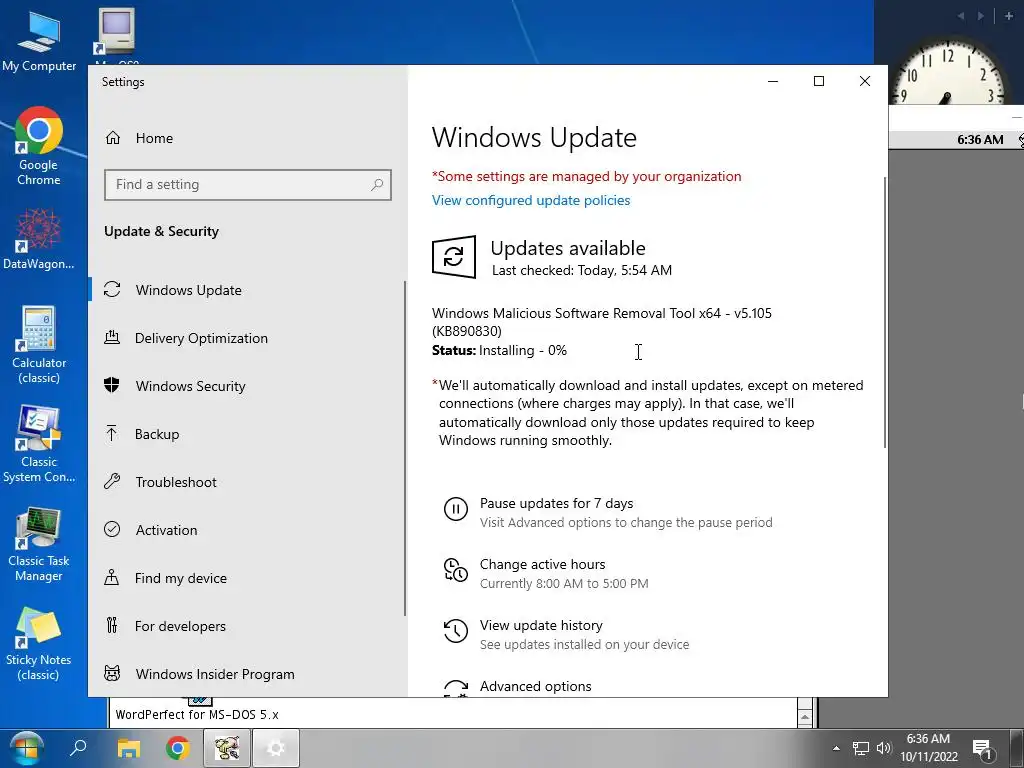Image resolution: width=1024 pixels, height=768 pixels.
Task: Click the Settings content pane scrollbar
Action: 885,312
